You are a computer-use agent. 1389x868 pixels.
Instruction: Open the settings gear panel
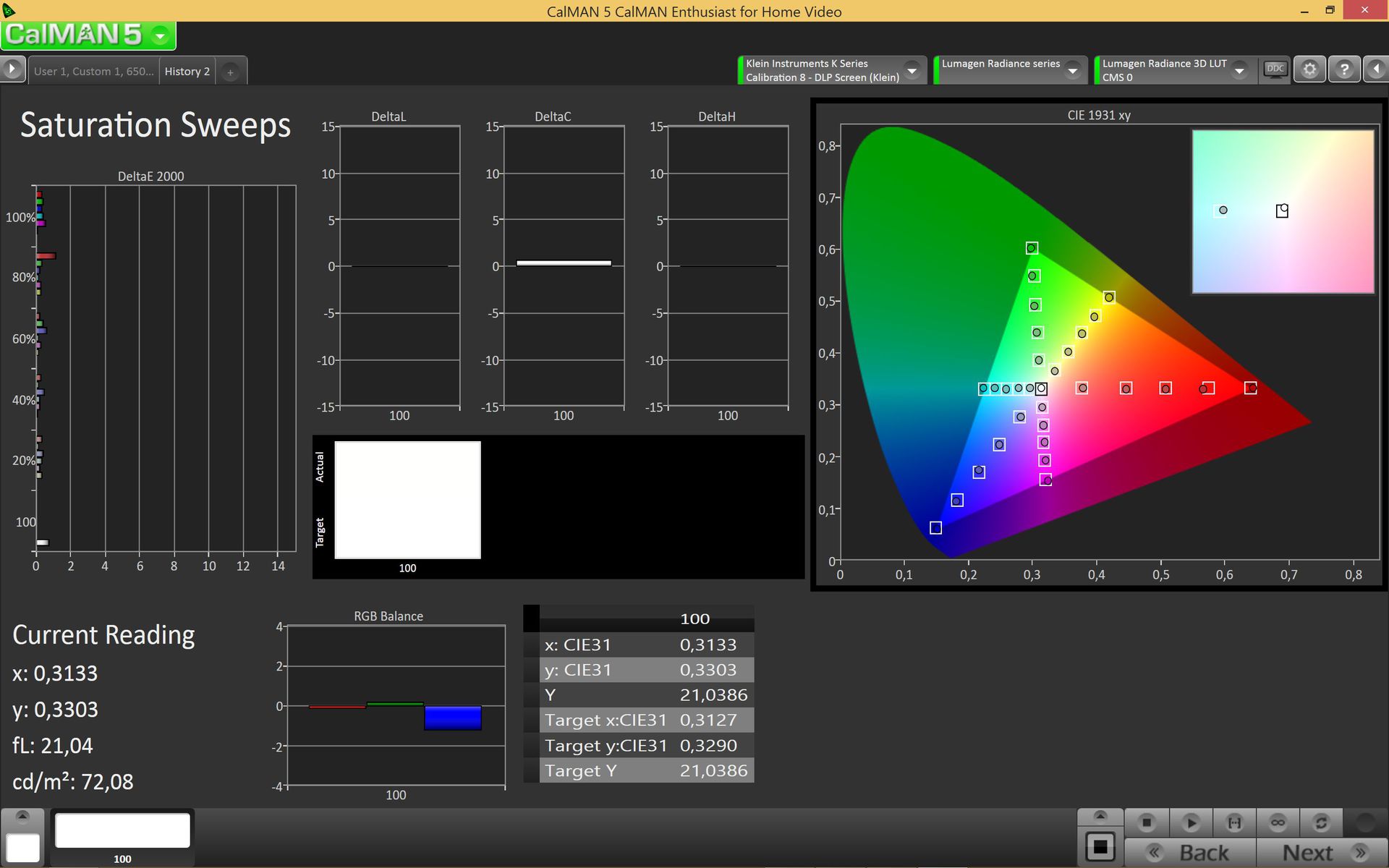pyautogui.click(x=1309, y=70)
